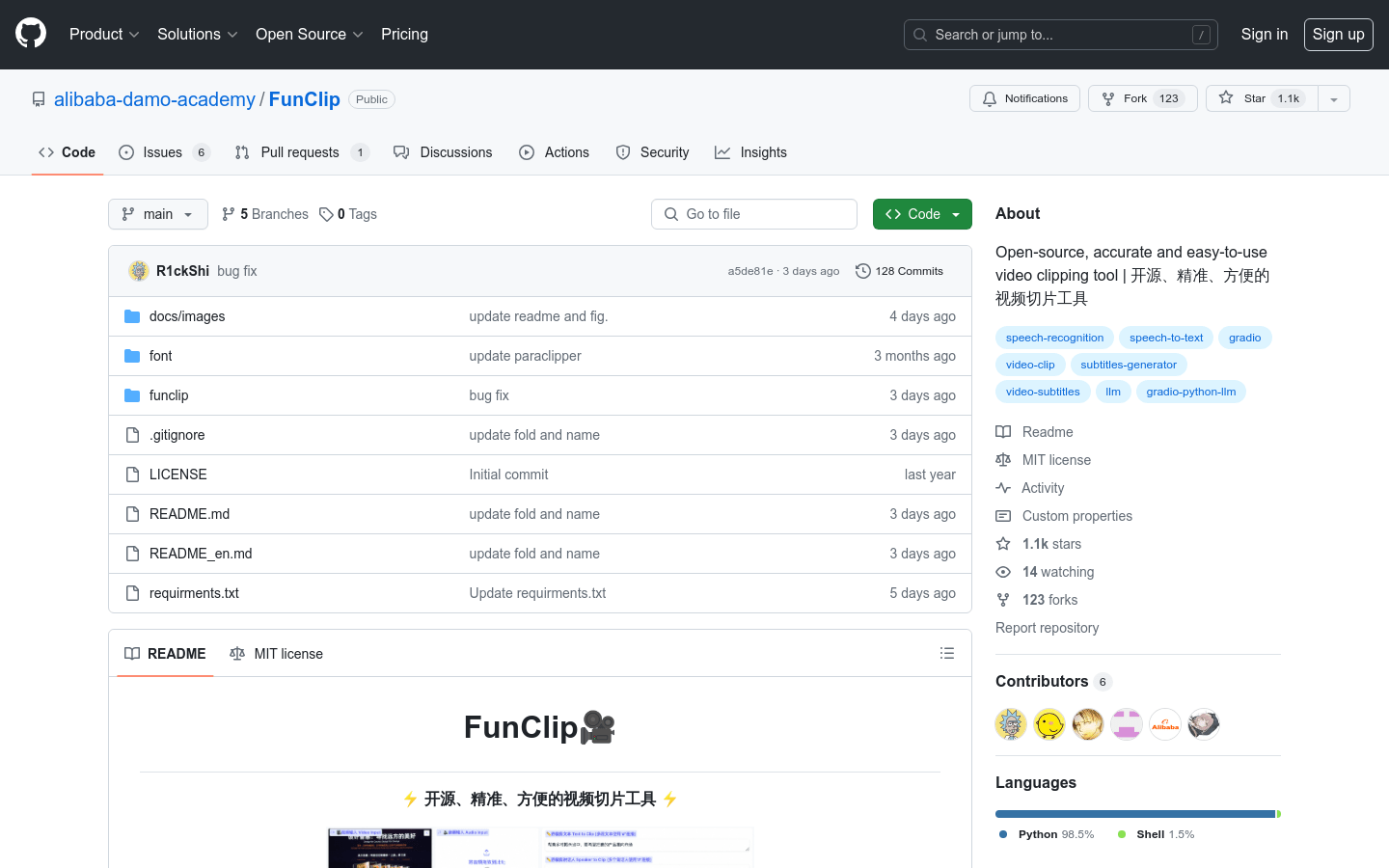Viewport: 1389px width, 868px height.
Task: Select the MIT license tab
Action: [276, 654]
